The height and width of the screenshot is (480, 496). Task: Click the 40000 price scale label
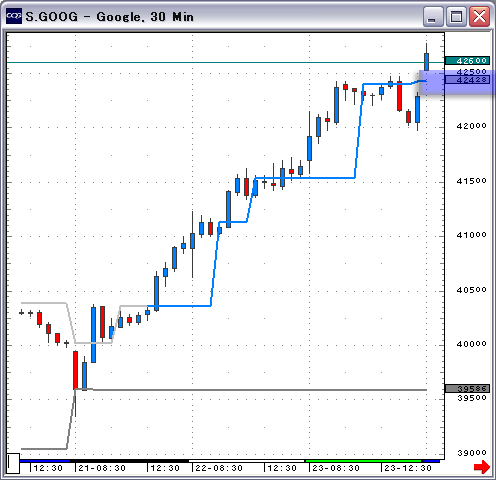[471, 344]
